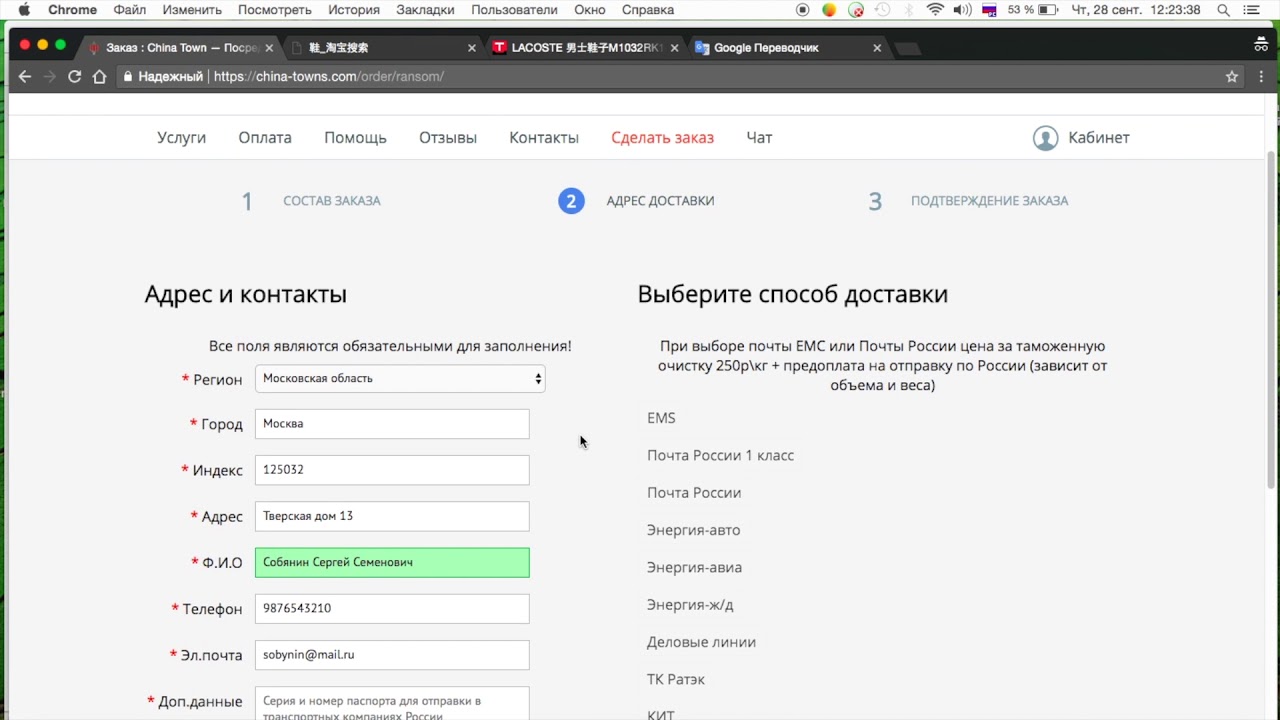Go to step 1 Состав заказа

click(331, 201)
